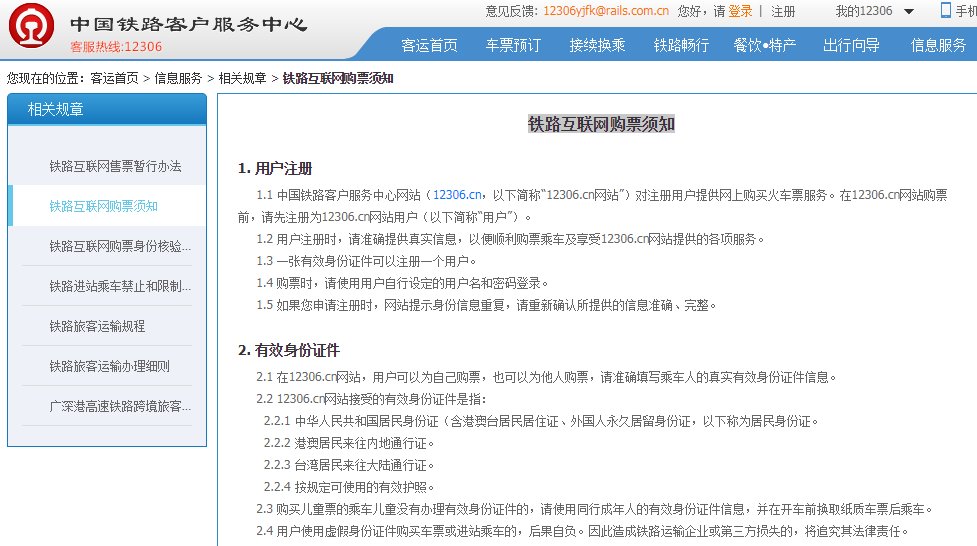The width and height of the screenshot is (977, 546).
Task: Select 铁路畅行 in the nav bar
Action: [681, 45]
